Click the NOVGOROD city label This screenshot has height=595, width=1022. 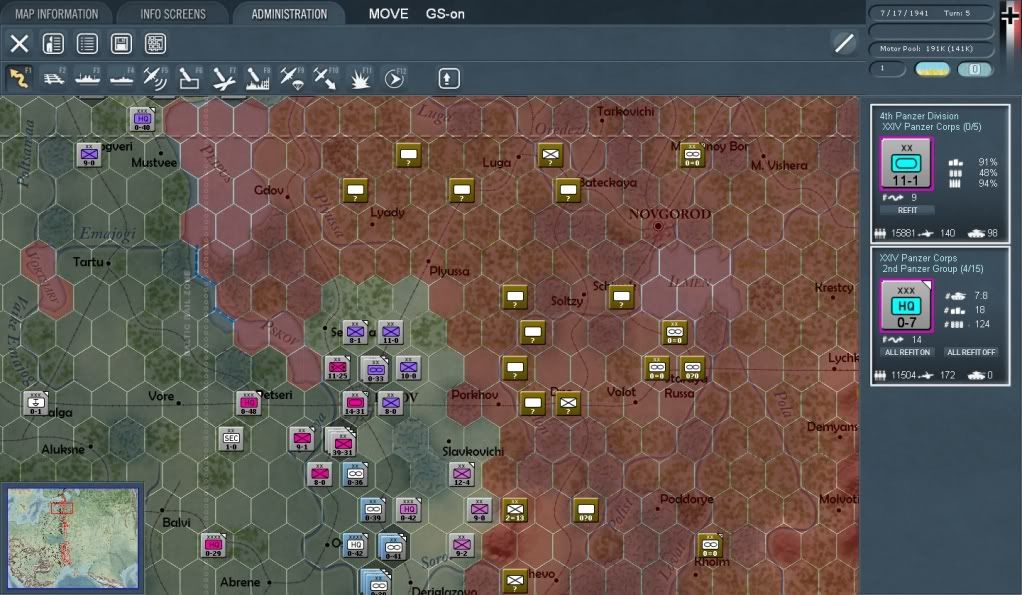click(669, 214)
